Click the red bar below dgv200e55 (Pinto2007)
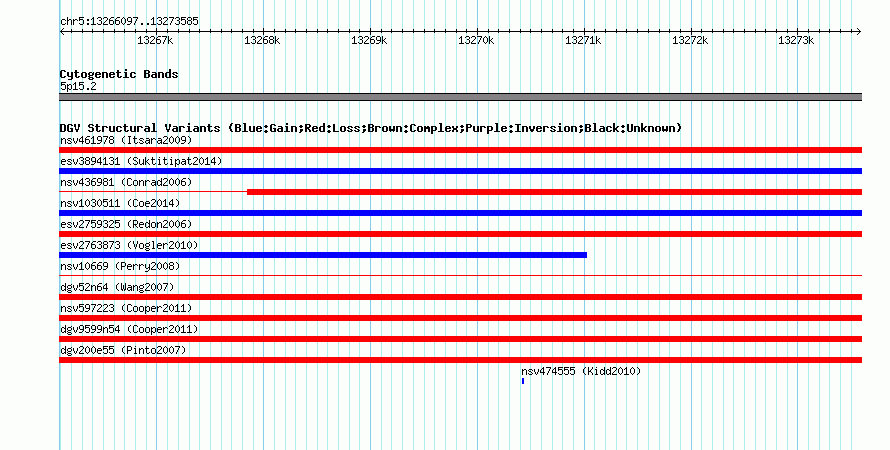The image size is (890, 450). pyautogui.click(x=460, y=360)
